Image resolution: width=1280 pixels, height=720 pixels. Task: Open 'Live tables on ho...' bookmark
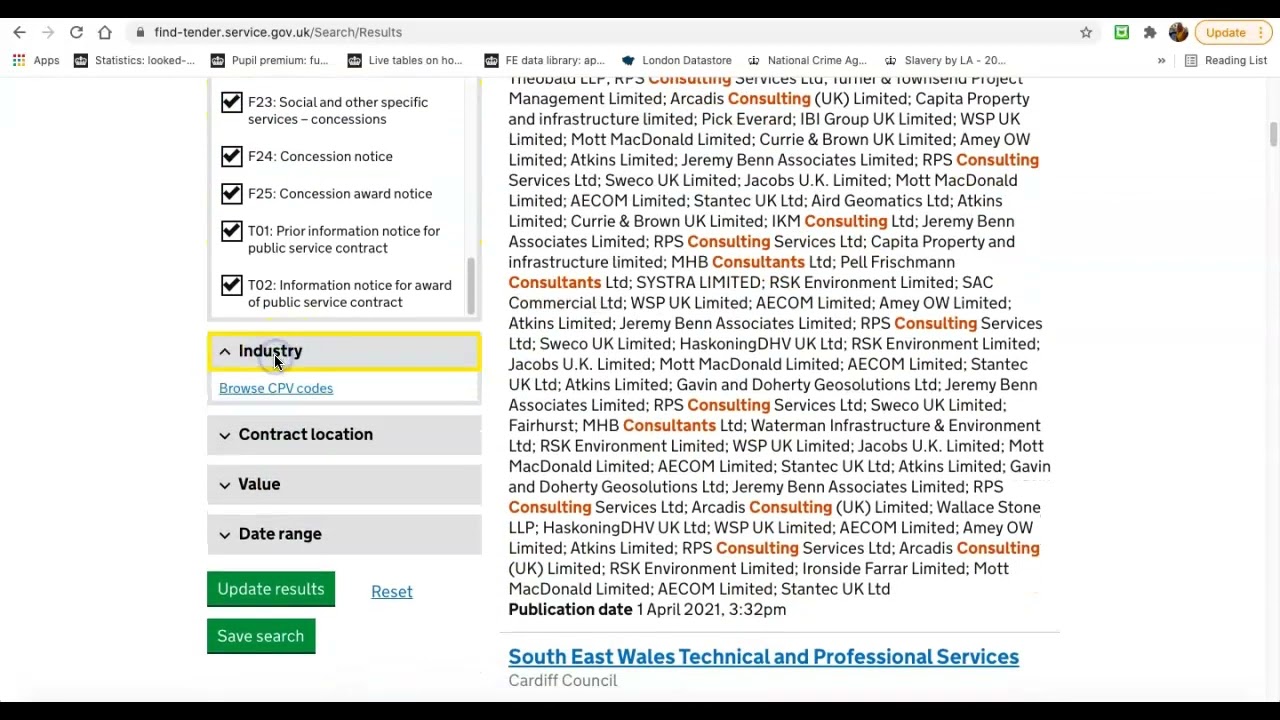405,60
